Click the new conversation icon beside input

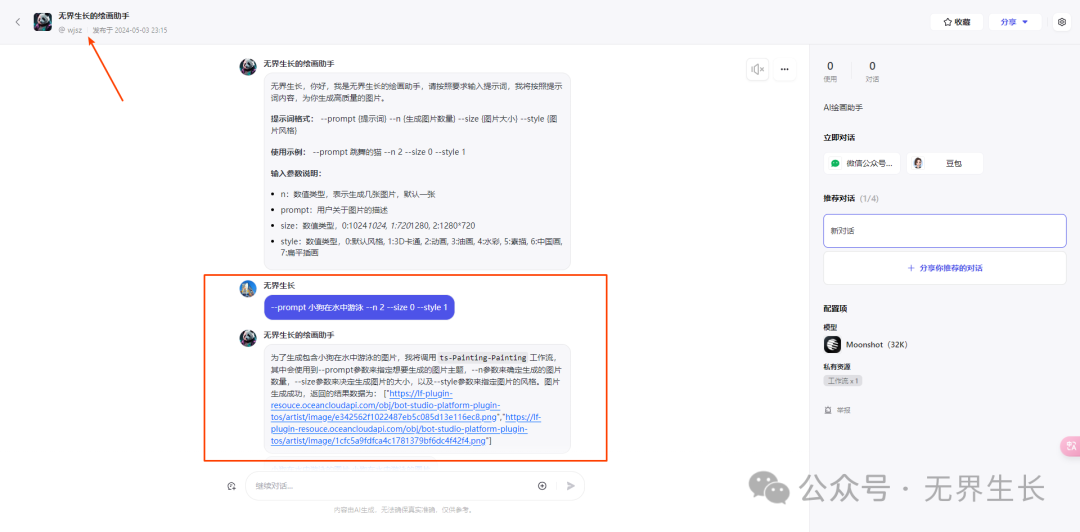pos(231,486)
